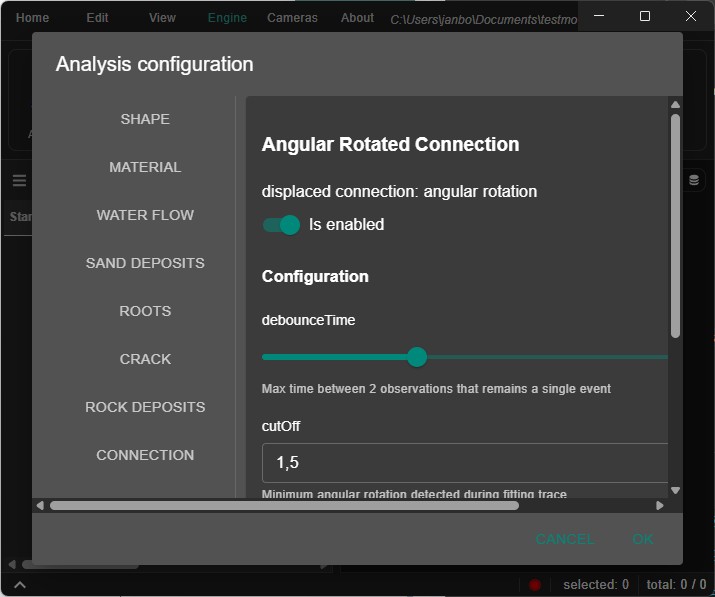Open the hamburger menu icon
This screenshot has width=715, height=597.
(19, 181)
